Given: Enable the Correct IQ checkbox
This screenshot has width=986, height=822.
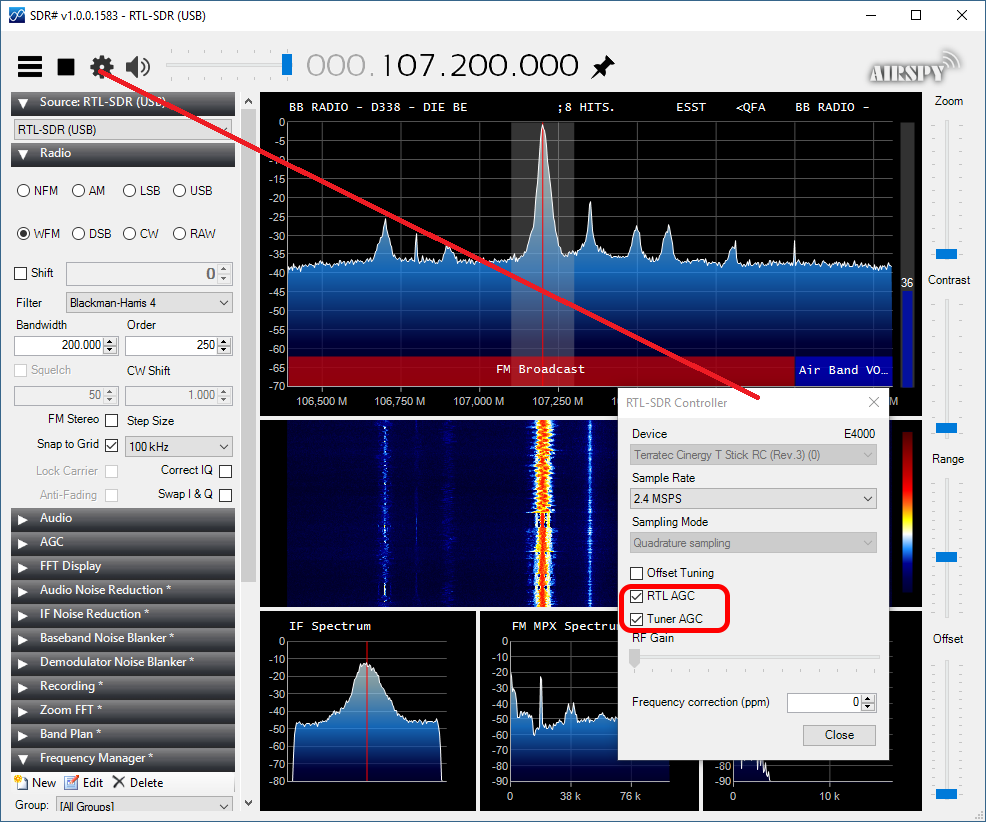Looking at the screenshot, I should point(226,471).
